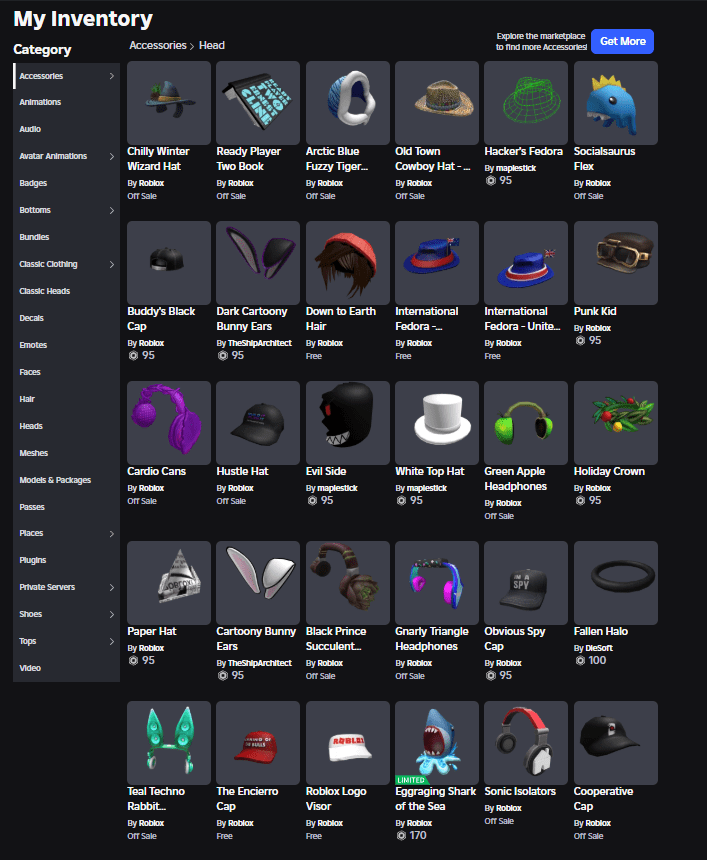Open the Faces category
Image resolution: width=707 pixels, height=860 pixels.
(x=66, y=372)
